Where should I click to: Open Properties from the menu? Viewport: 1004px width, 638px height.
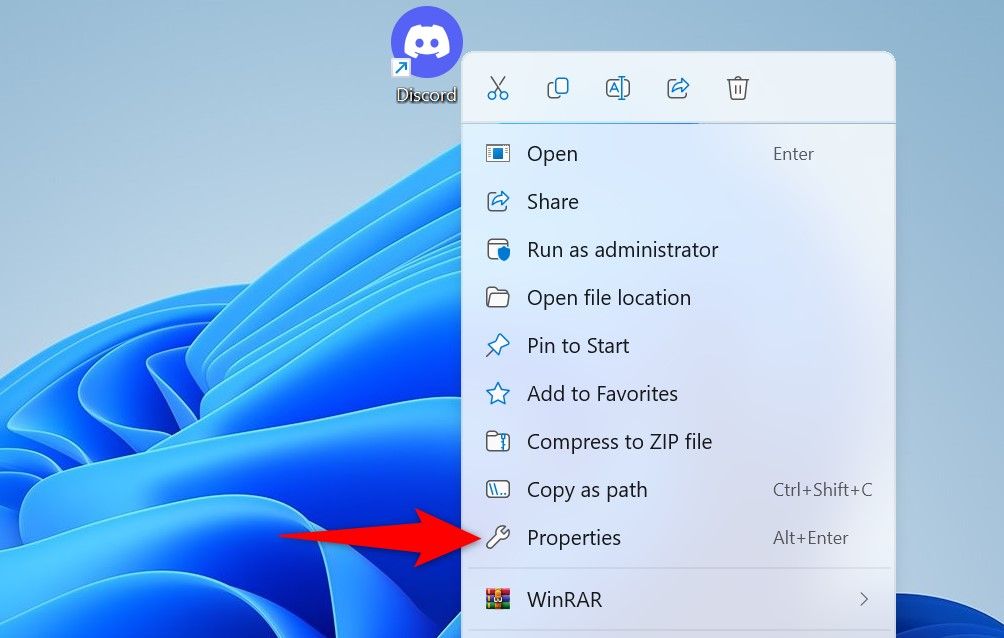575,537
